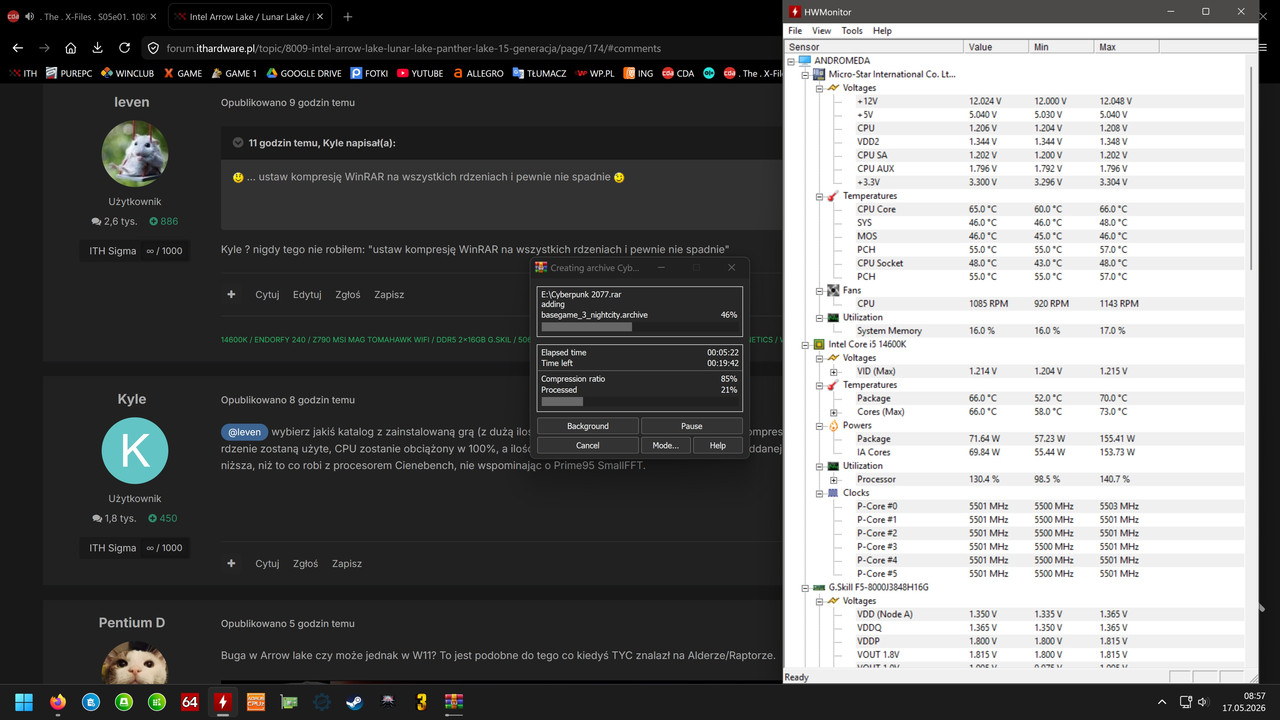
Task: Open the WINCLUB bookmark
Action: [128, 73]
